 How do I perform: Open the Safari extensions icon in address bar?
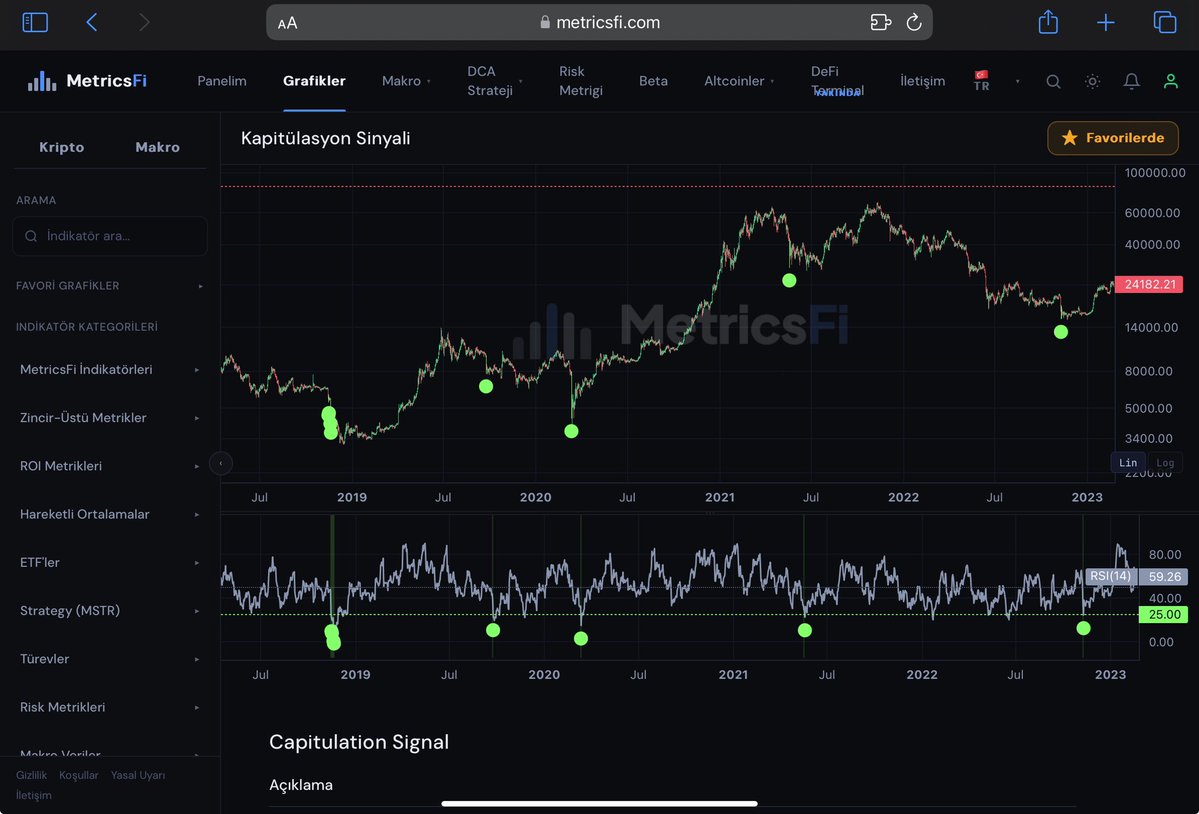[880, 22]
